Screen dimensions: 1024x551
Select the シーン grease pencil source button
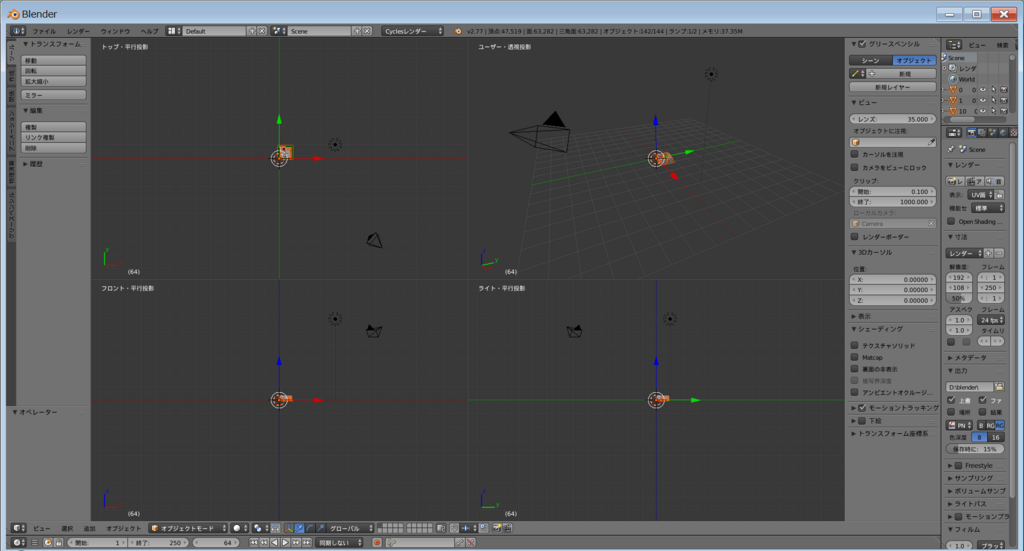[871, 60]
